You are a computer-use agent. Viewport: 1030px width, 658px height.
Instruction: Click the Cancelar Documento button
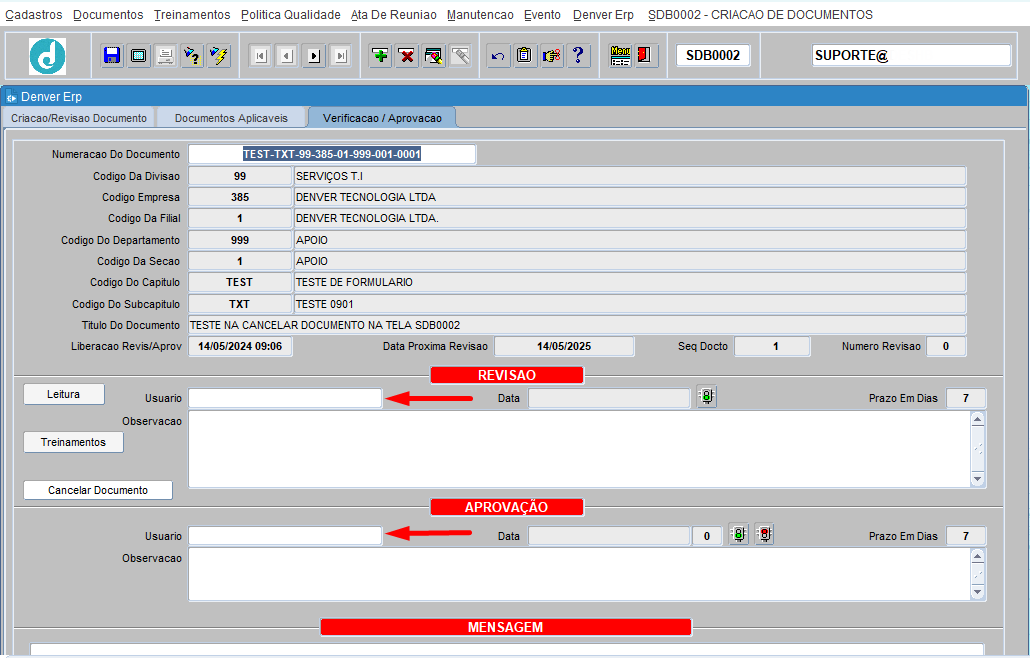98,490
